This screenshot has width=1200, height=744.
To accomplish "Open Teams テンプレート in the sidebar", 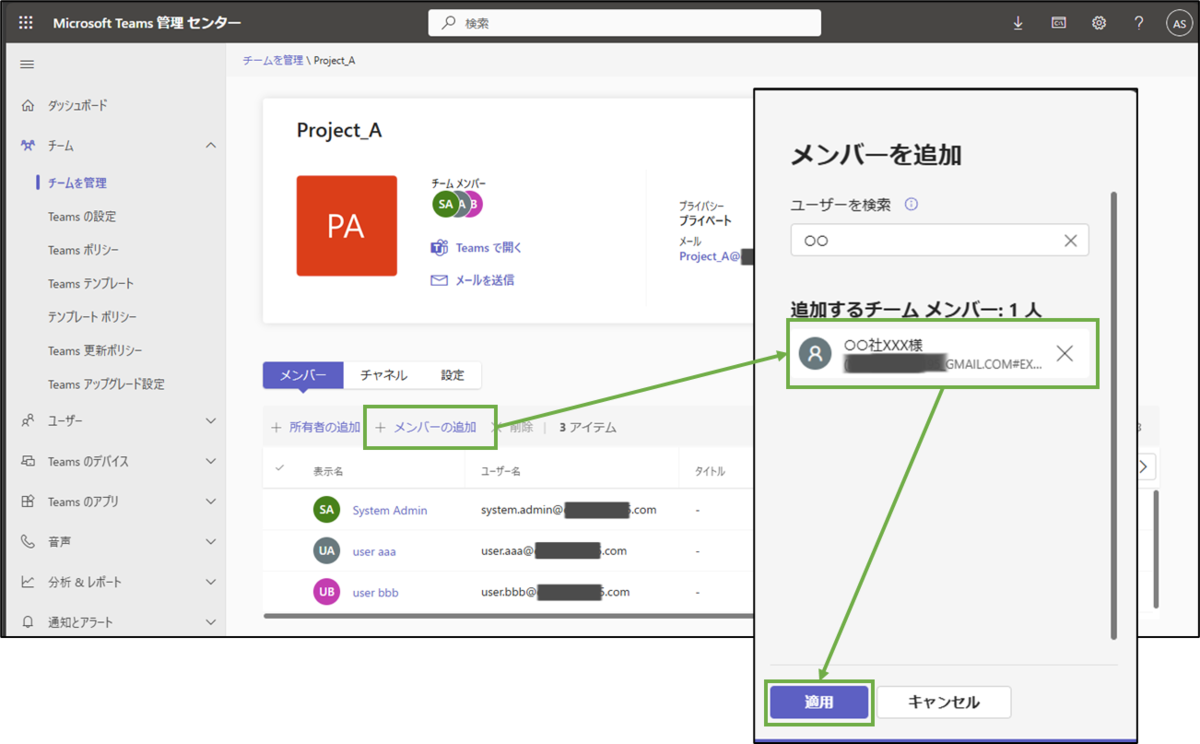I will click(91, 283).
